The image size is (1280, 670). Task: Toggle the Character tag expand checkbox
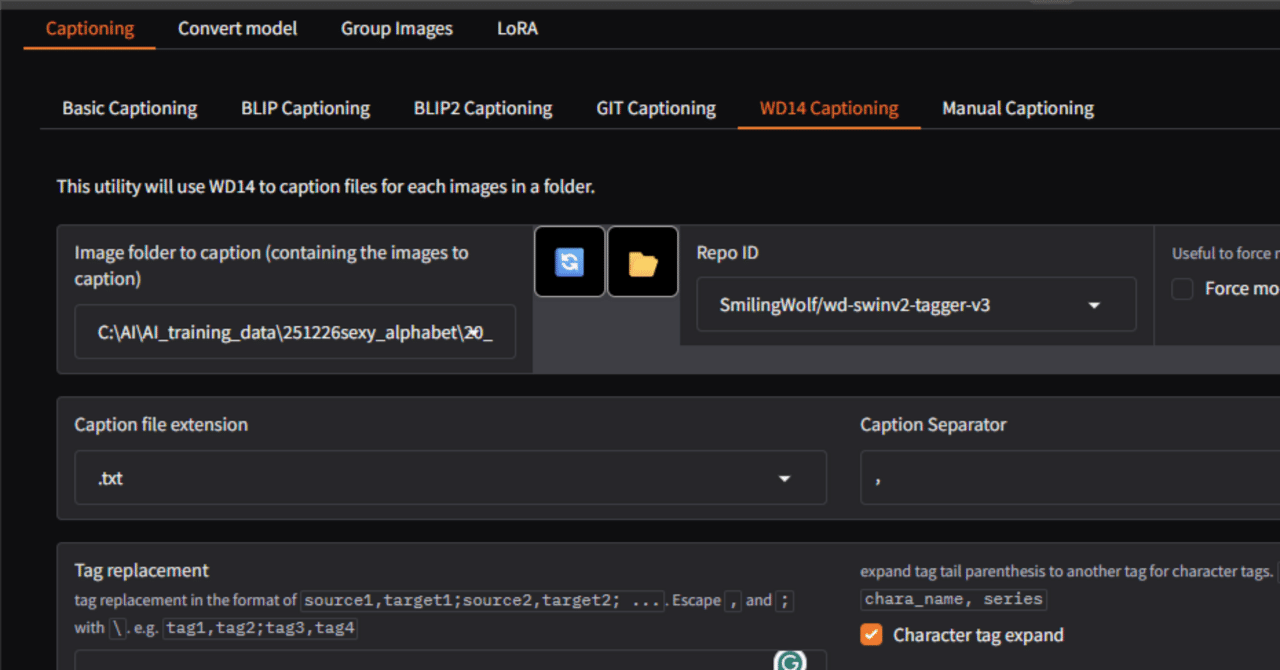tap(872, 635)
